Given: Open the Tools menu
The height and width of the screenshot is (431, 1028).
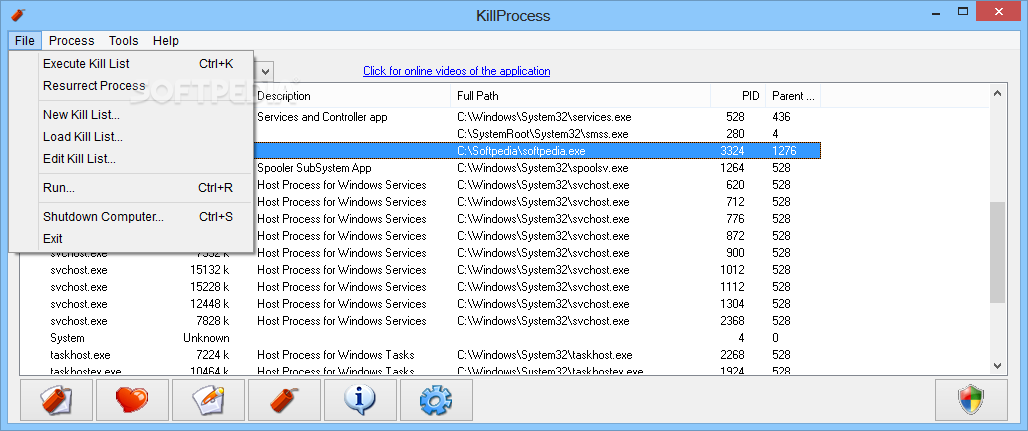Looking at the screenshot, I should 123,41.
